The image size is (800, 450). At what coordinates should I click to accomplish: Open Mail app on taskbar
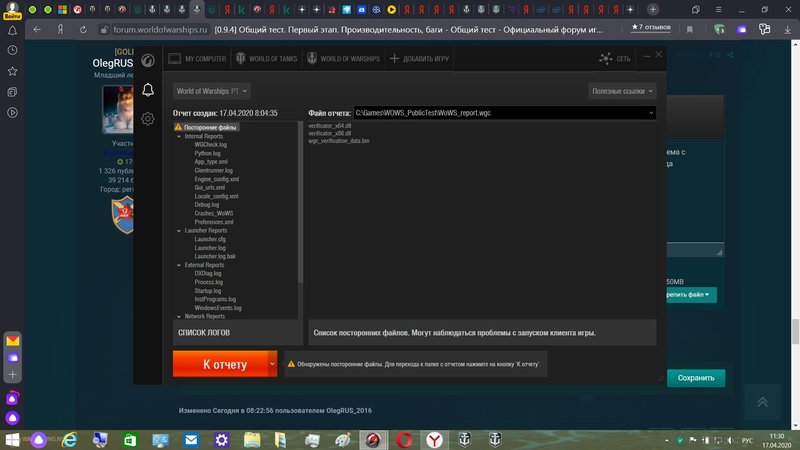(x=191, y=439)
